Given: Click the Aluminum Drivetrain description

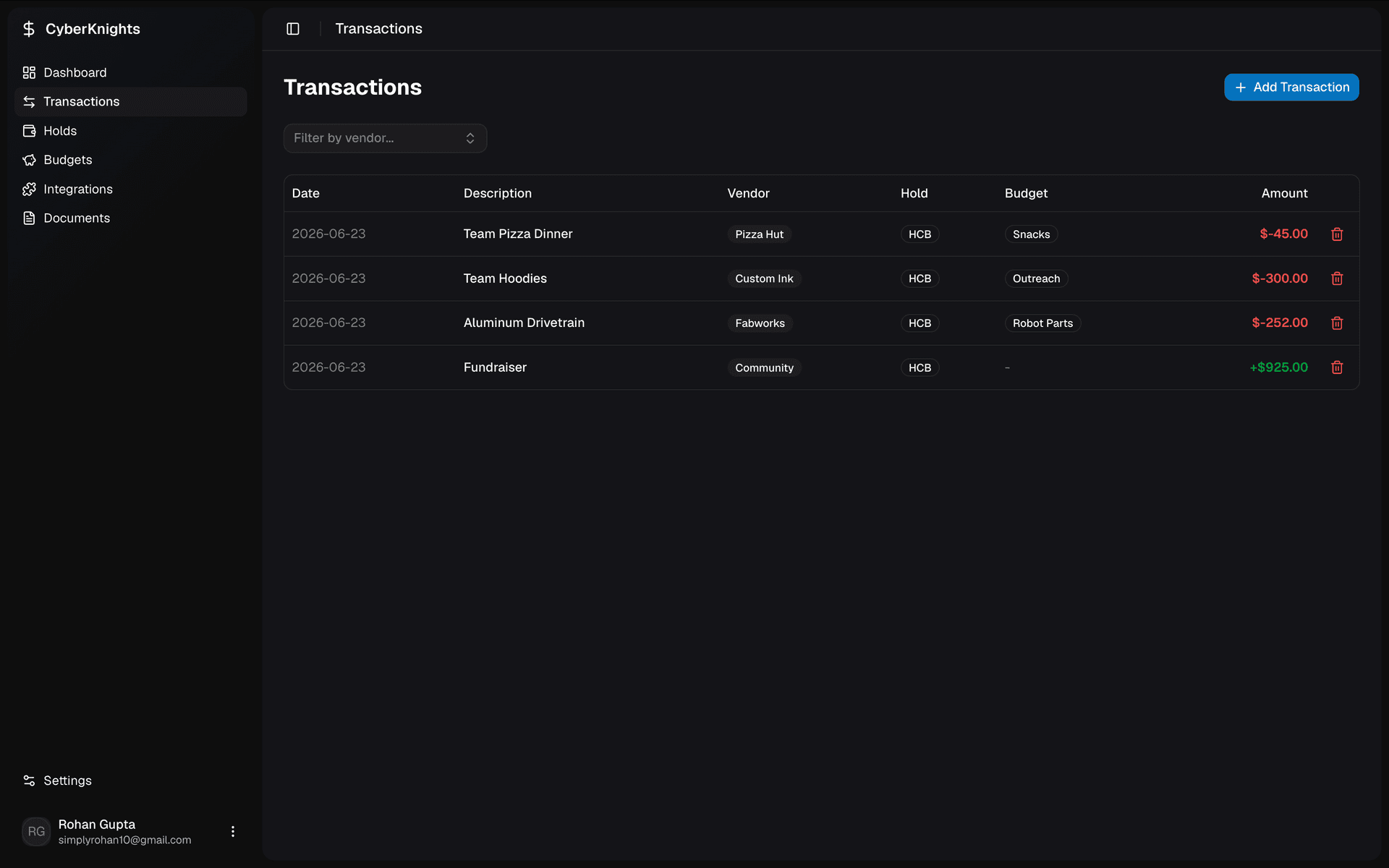Looking at the screenshot, I should coord(524,323).
